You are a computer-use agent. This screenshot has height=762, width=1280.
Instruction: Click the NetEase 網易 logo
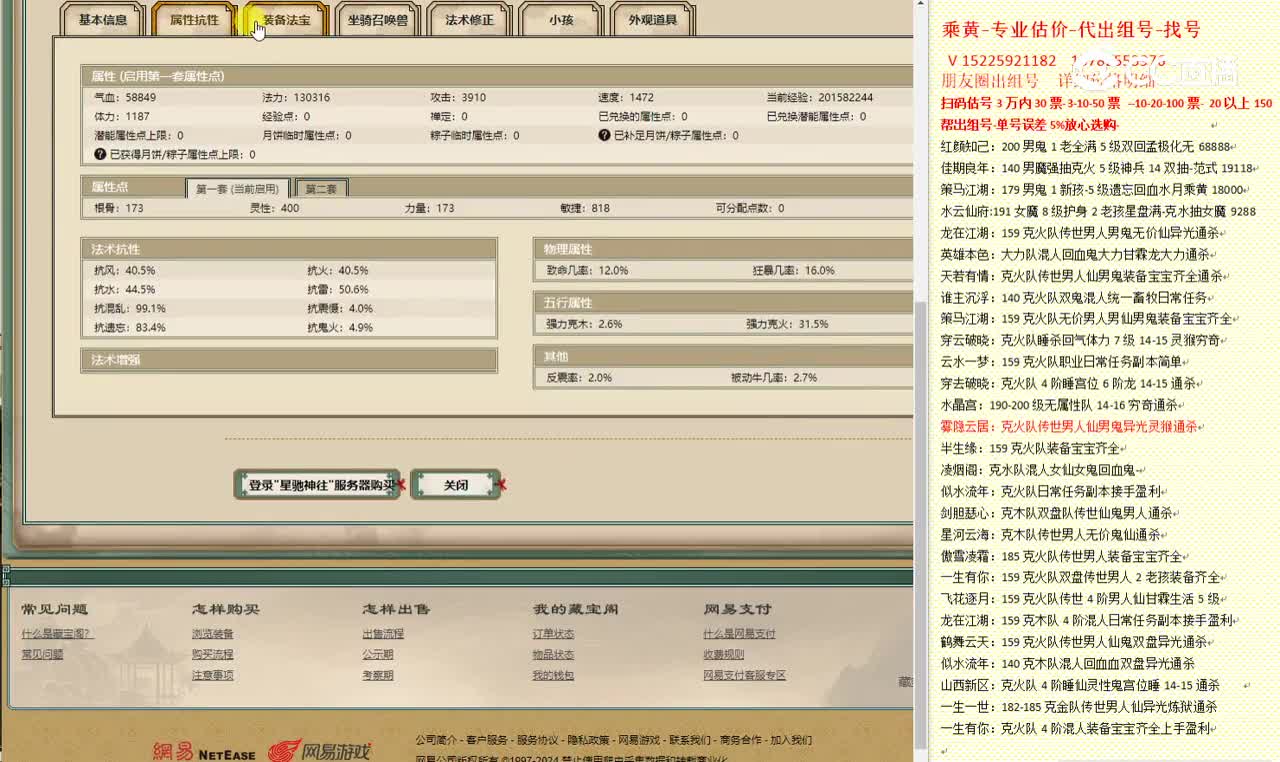pyautogui.click(x=204, y=752)
